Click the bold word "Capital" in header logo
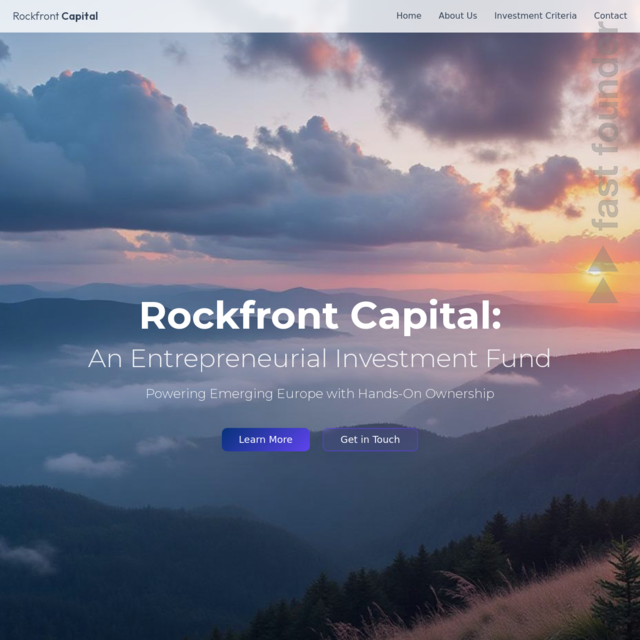This screenshot has height=640, width=640. [x=80, y=16]
